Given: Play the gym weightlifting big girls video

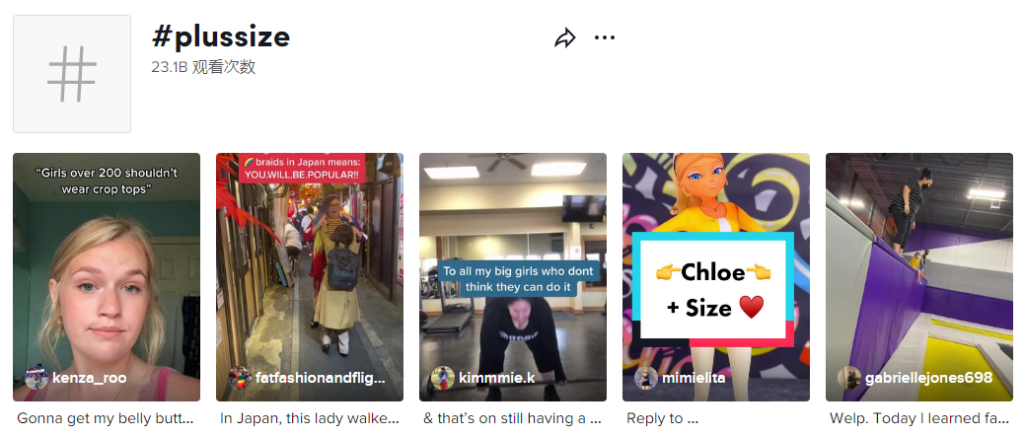Looking at the screenshot, I should [513, 277].
